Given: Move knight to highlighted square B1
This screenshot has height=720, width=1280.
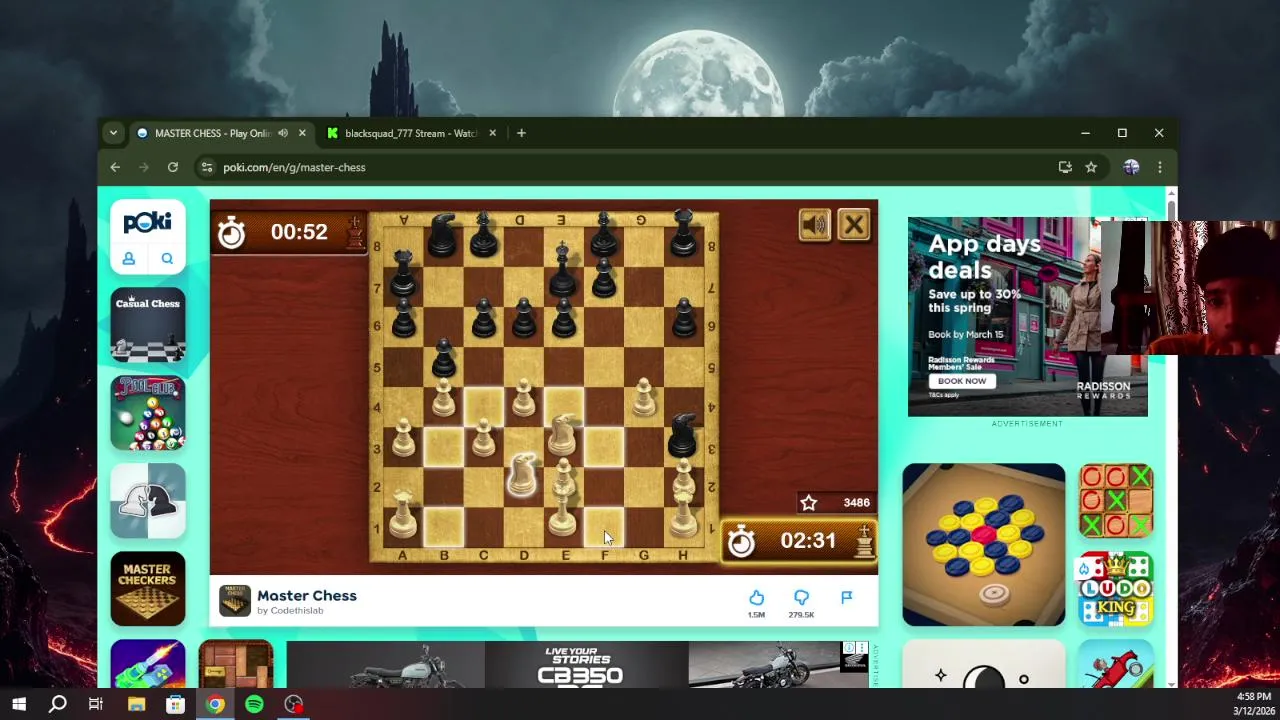Looking at the screenshot, I should 443,526.
